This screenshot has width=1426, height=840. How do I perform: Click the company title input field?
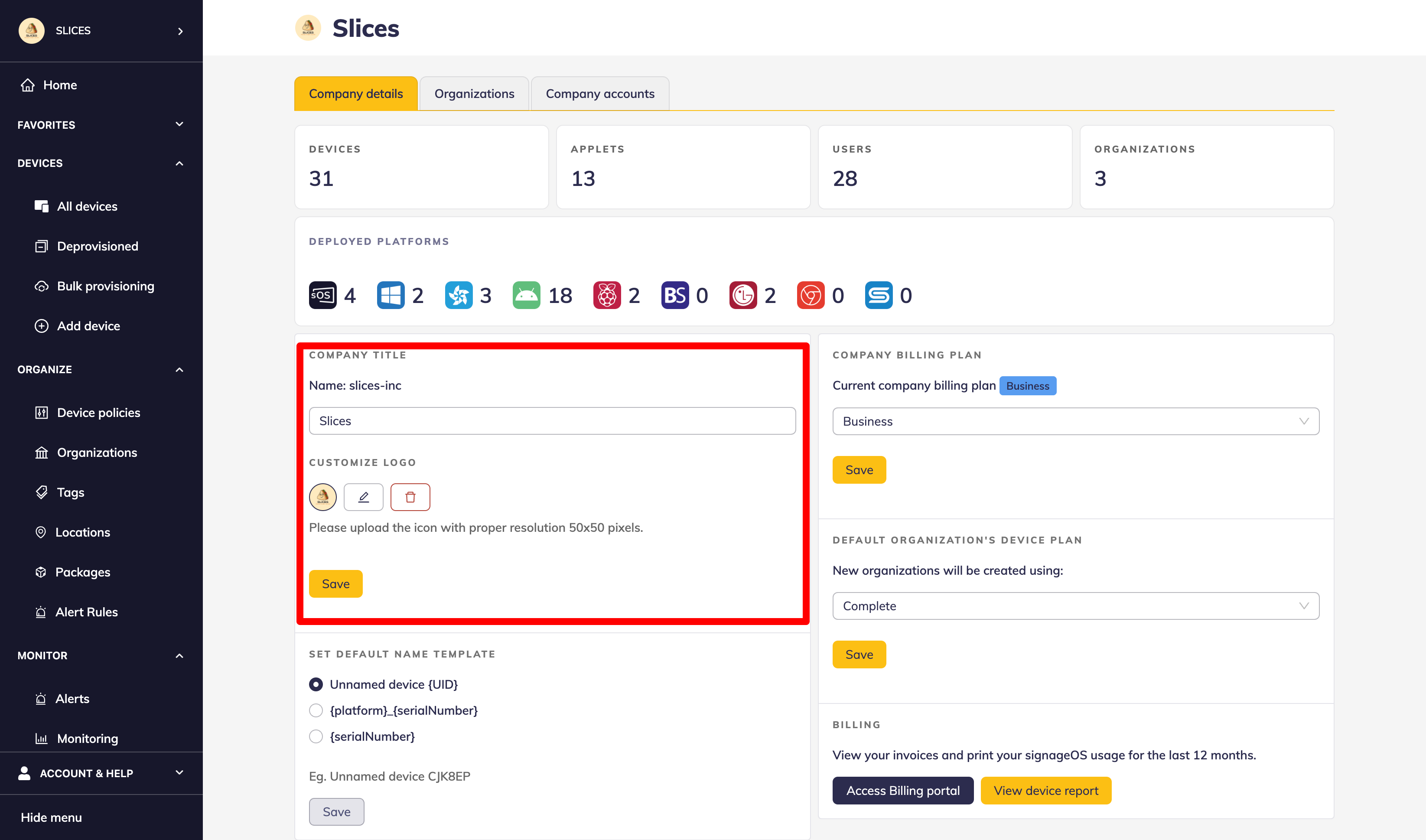(x=552, y=421)
